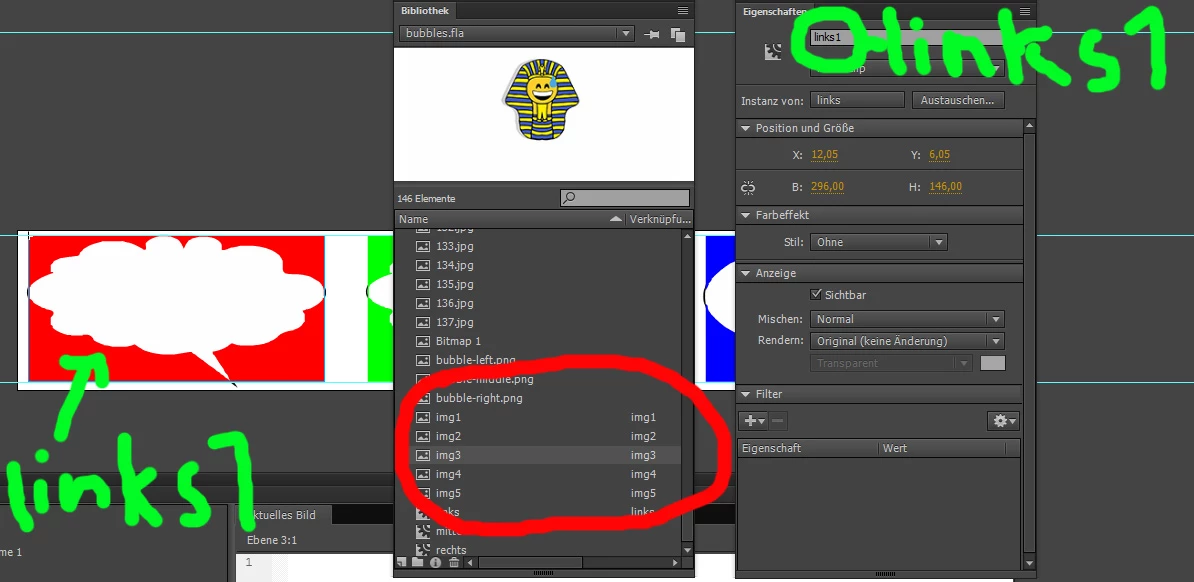This screenshot has width=1194, height=582.
Task: Click the Austauschen button
Action: (958, 100)
